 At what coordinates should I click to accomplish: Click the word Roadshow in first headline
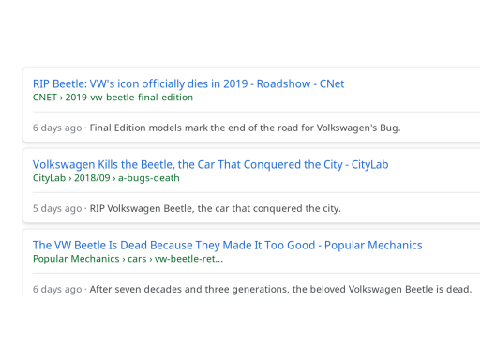pos(283,84)
